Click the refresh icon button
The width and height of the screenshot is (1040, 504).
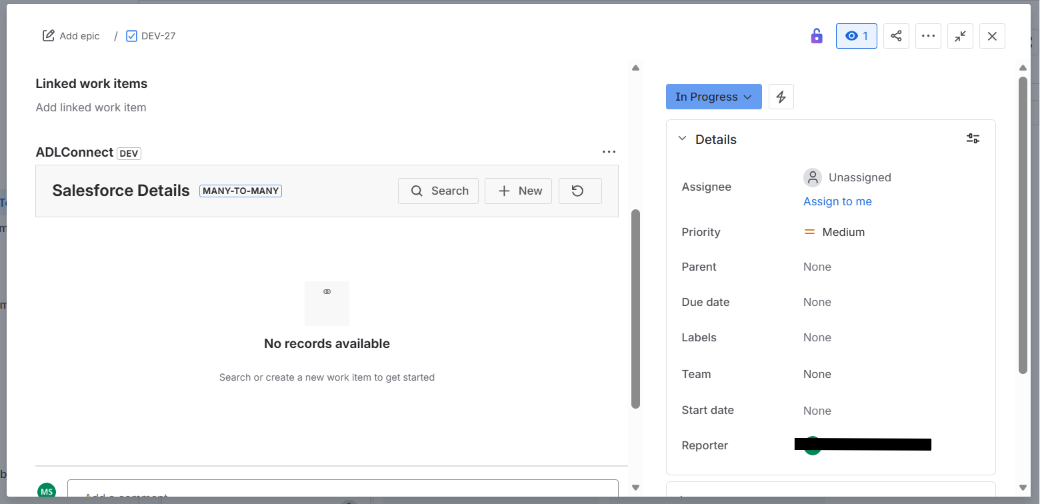tap(580, 191)
